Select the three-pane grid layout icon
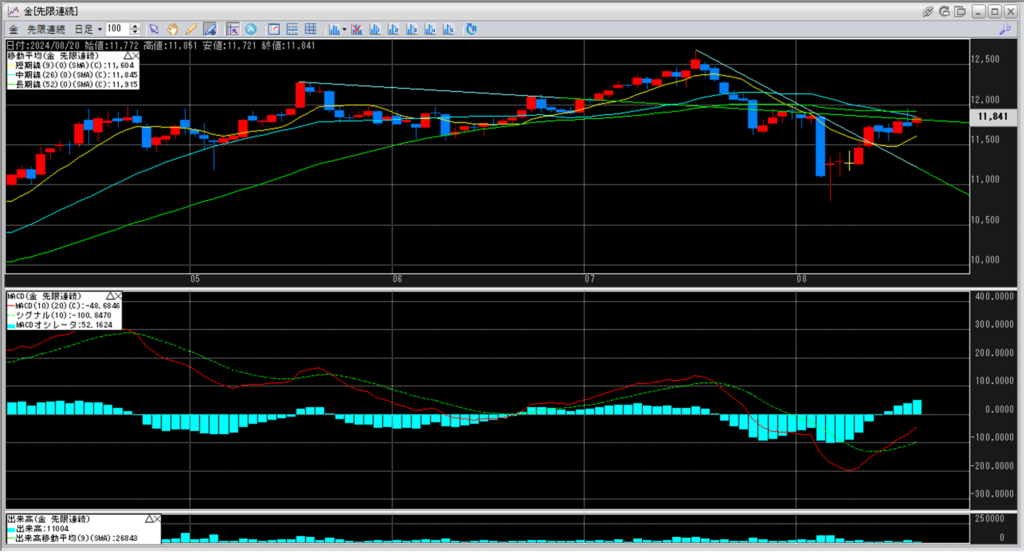This screenshot has height=552, width=1024. (311, 29)
